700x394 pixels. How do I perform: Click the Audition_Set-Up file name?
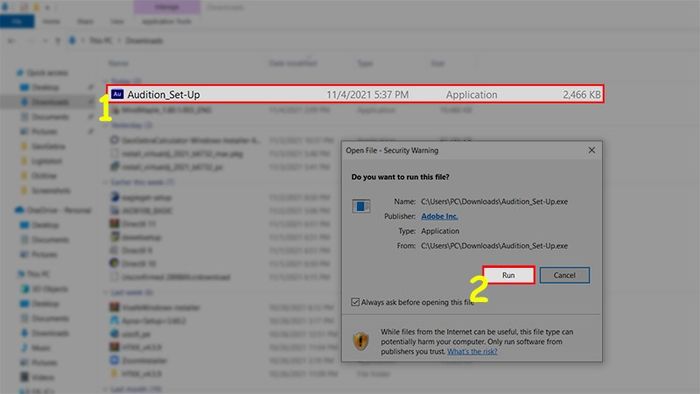point(163,95)
